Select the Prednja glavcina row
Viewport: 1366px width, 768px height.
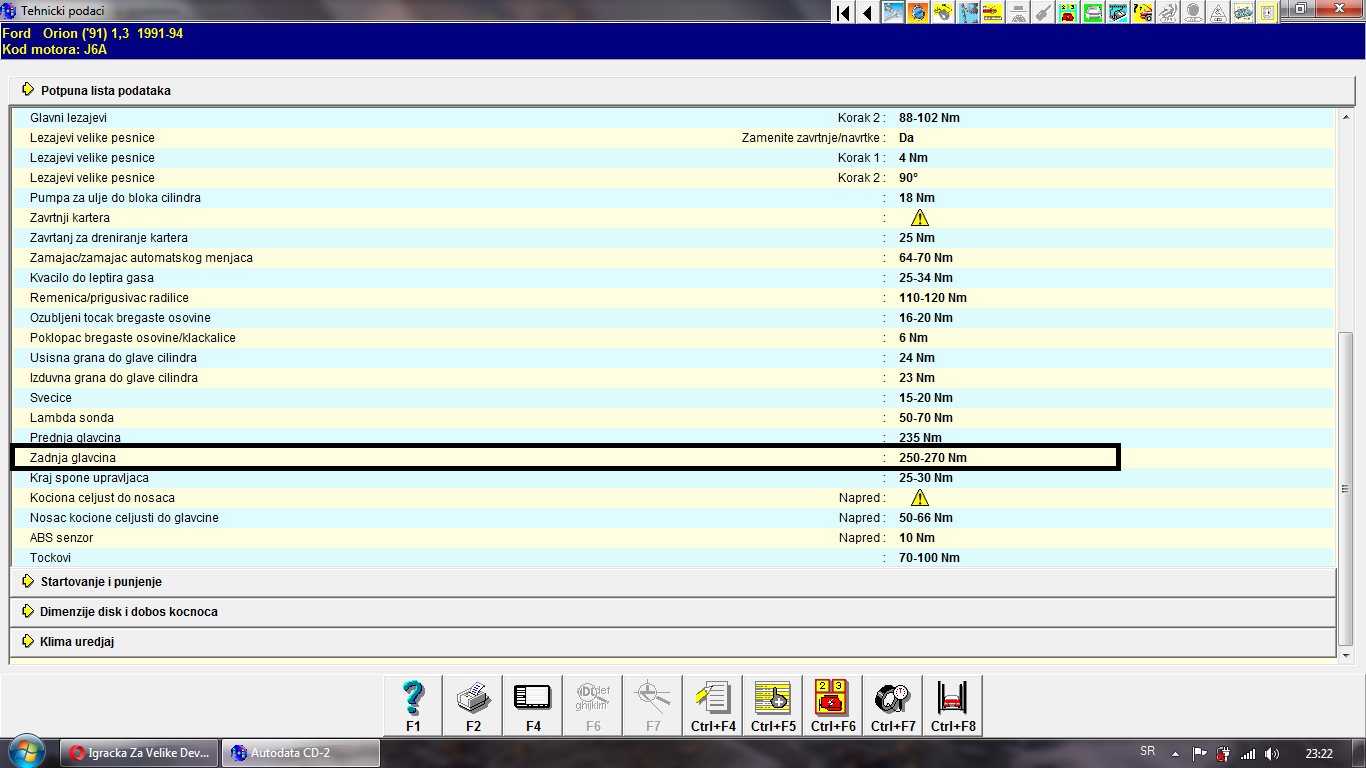(x=672, y=437)
